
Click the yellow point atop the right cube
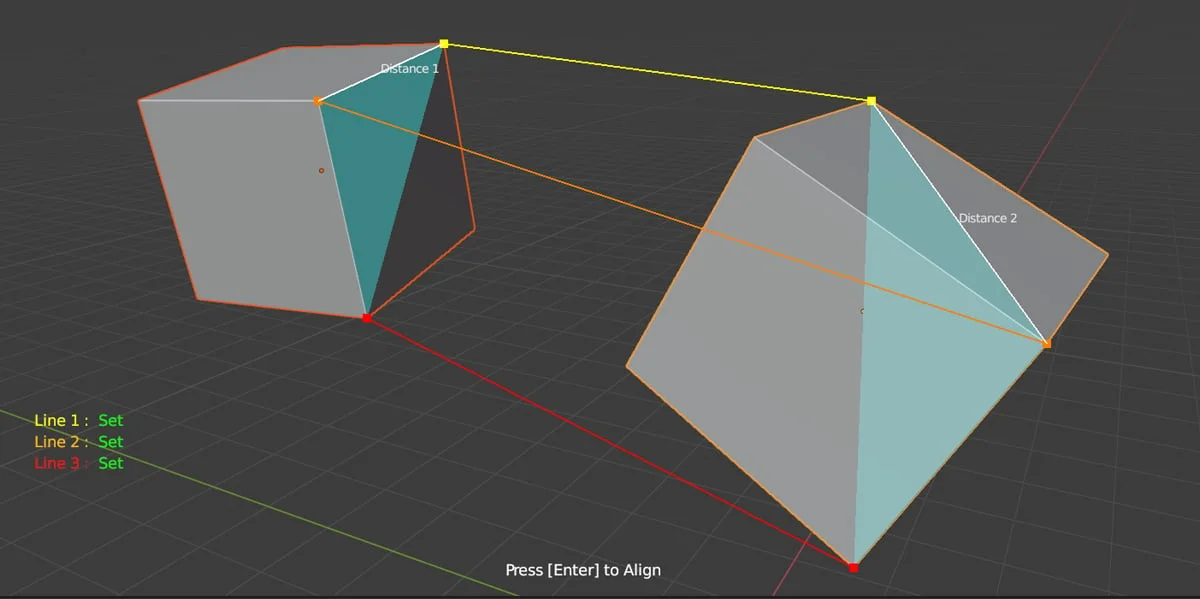click(x=871, y=101)
